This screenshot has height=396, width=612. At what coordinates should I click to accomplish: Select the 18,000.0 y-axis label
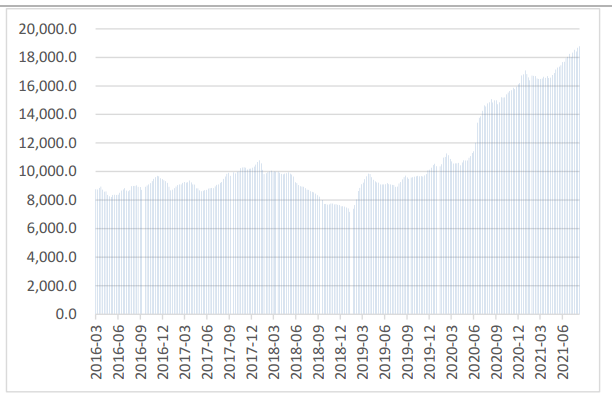coord(48,57)
